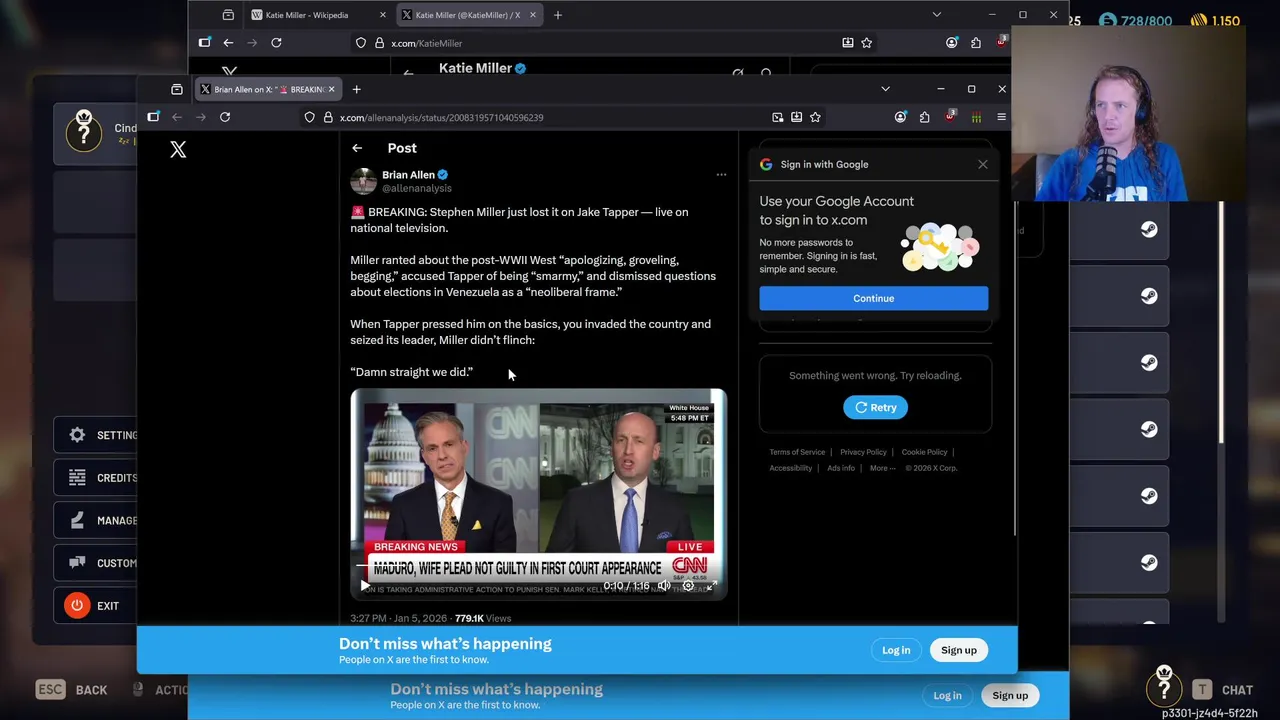Click Brian Allen's profile avatar
The height and width of the screenshot is (720, 1280).
pos(363,181)
